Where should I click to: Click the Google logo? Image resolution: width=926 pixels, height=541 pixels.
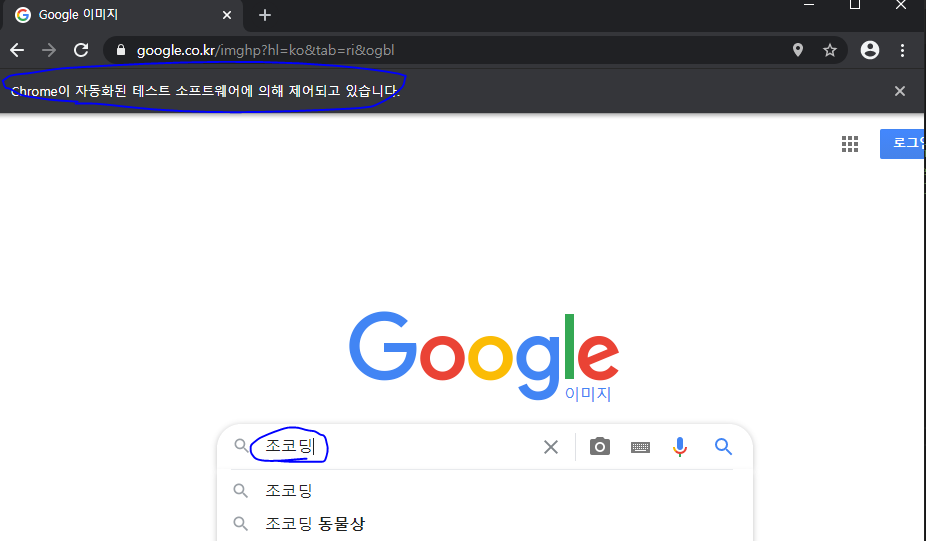(483, 355)
